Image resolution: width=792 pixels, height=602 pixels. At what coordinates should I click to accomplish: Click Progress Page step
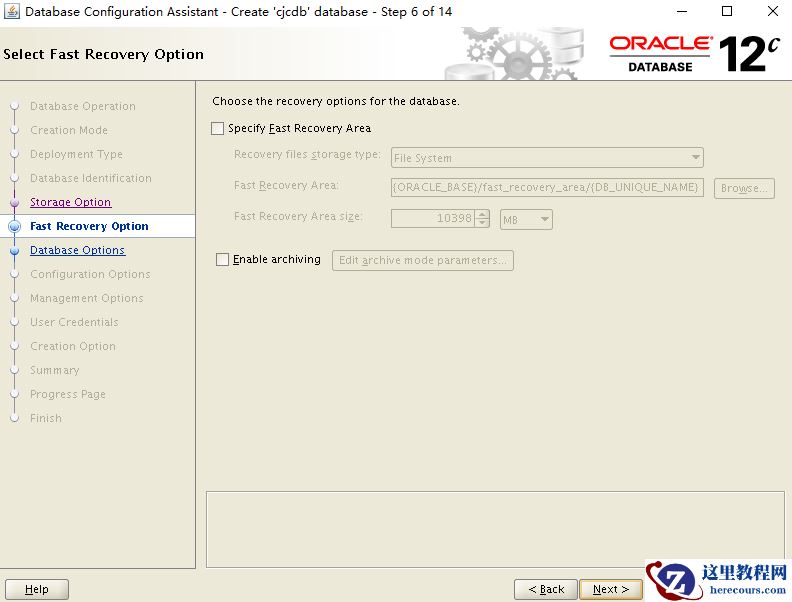(x=68, y=394)
